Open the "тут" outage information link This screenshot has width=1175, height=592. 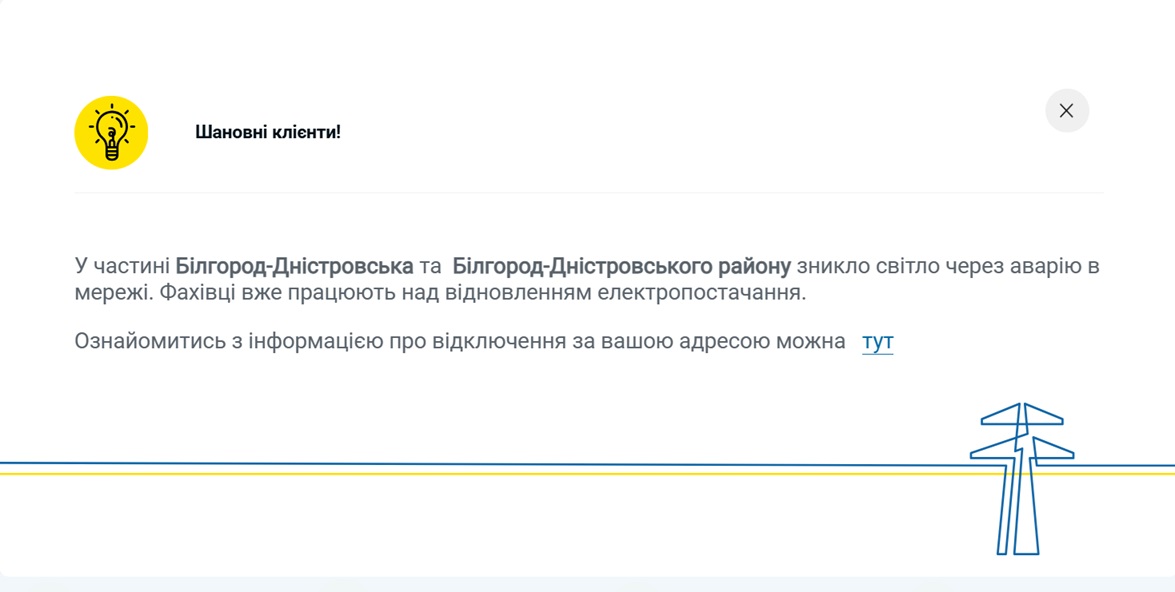click(x=877, y=342)
